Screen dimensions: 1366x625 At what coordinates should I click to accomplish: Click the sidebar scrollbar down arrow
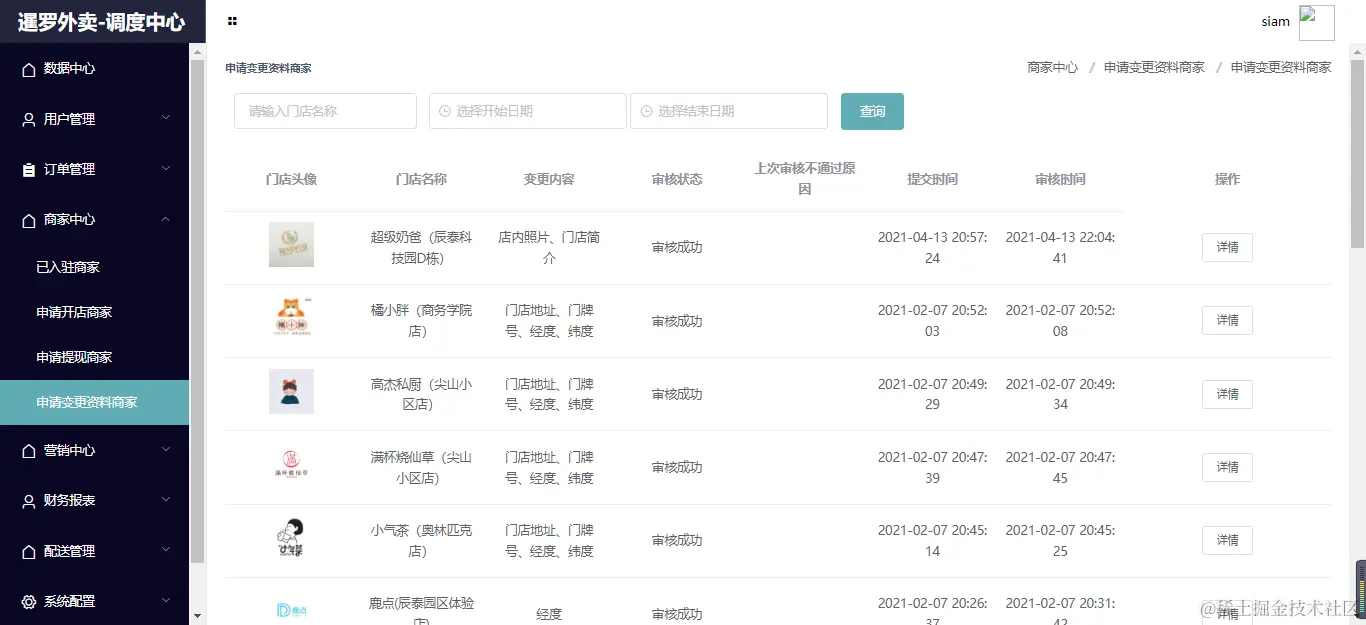(197, 616)
